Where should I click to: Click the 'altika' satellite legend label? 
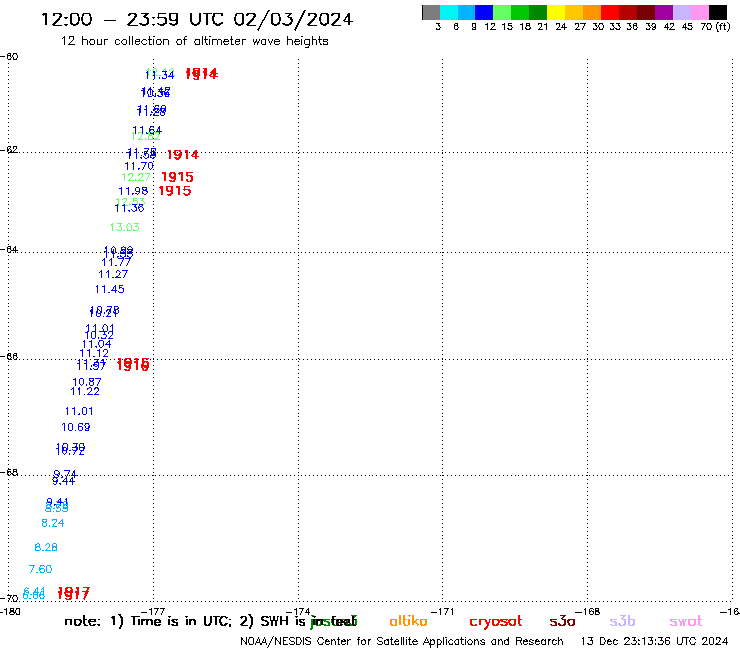pos(408,621)
